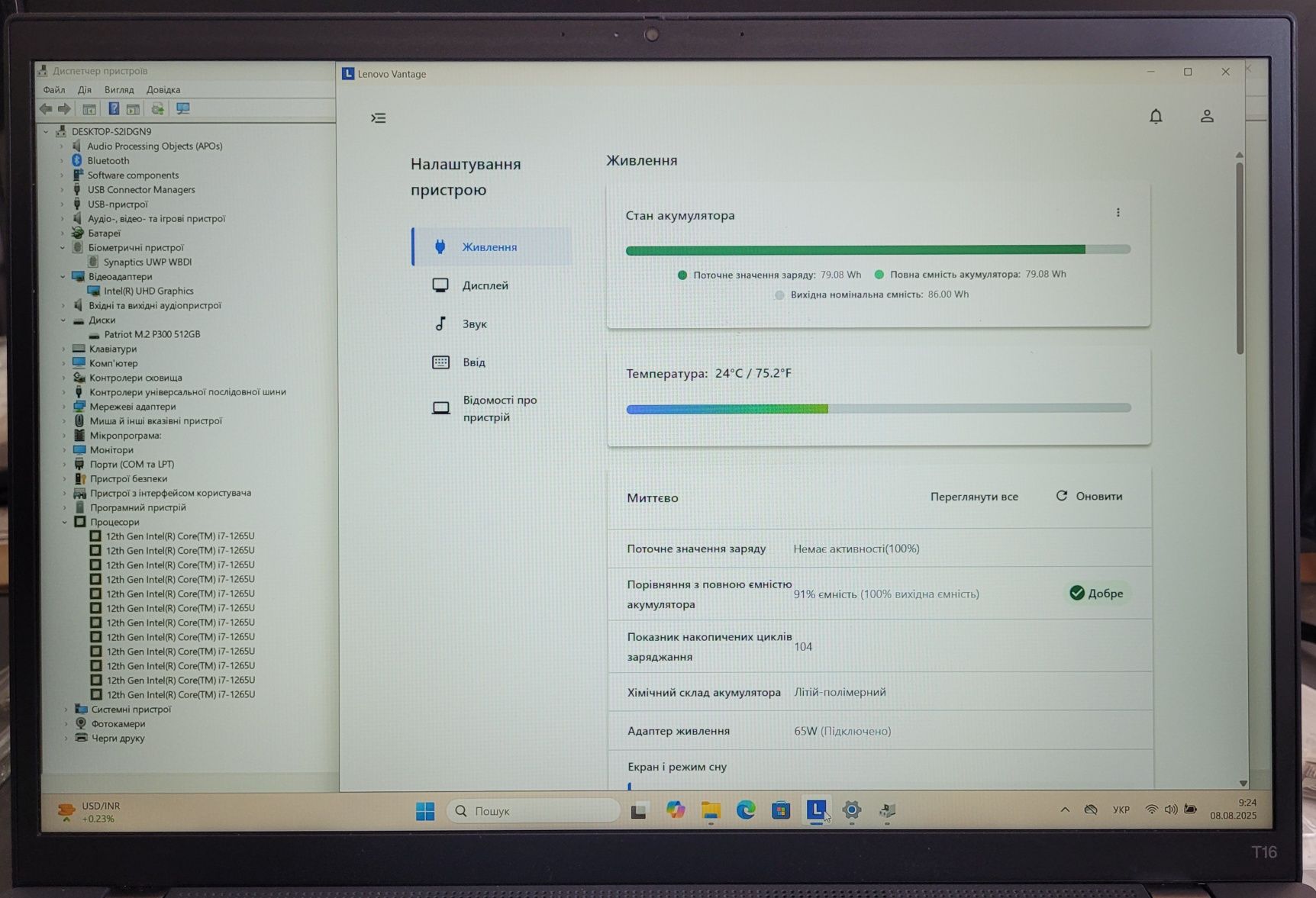The image size is (1316, 898).
Task: Select Patriot M.2 P300 512GB disk
Action: (x=152, y=334)
